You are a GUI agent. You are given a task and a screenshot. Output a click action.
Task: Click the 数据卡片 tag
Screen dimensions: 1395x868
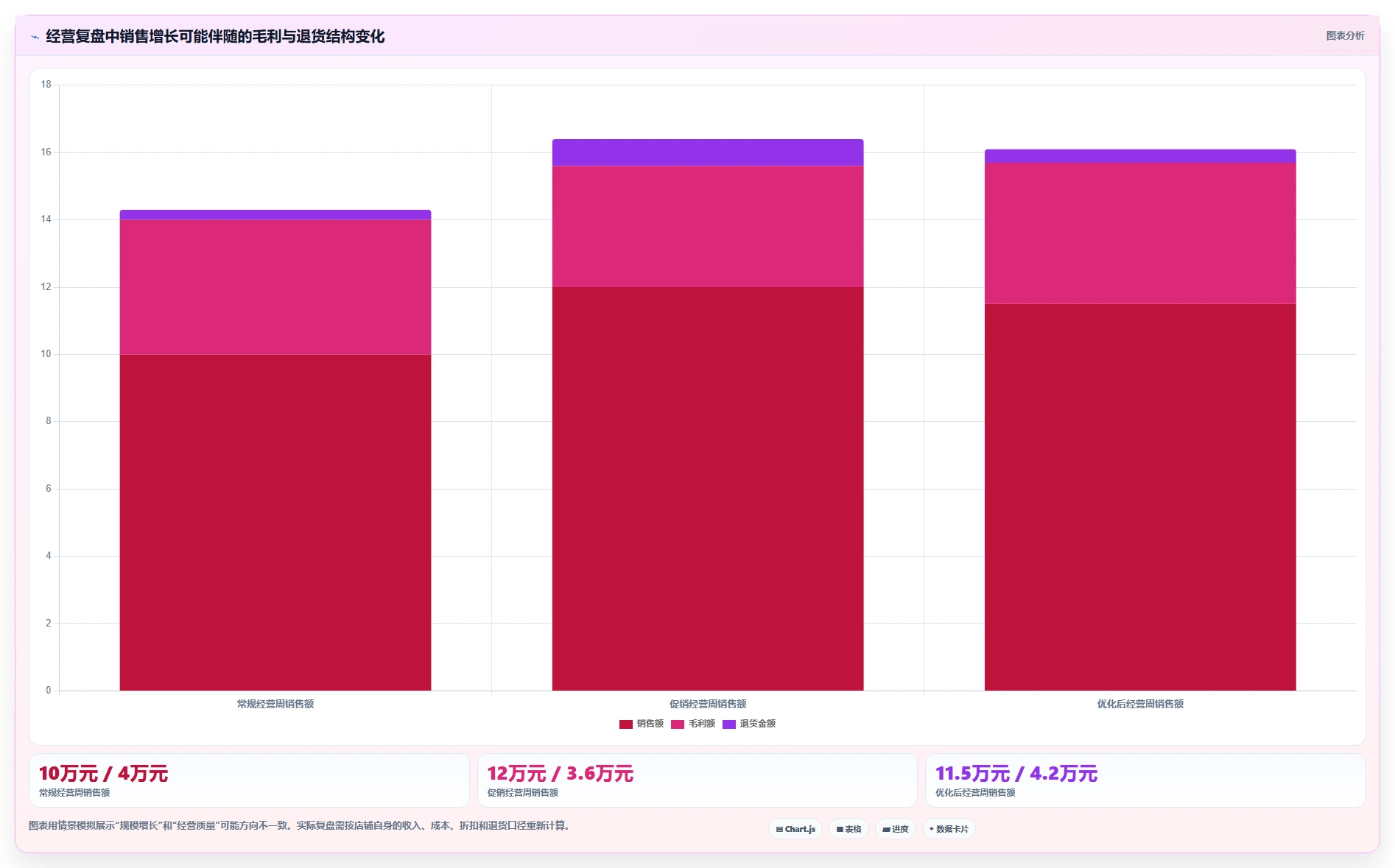click(949, 829)
